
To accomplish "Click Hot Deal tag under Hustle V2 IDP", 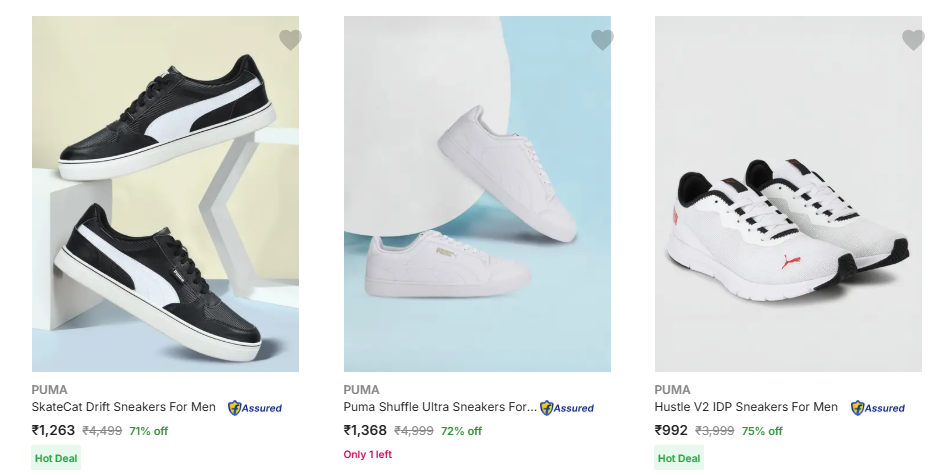I will point(679,458).
